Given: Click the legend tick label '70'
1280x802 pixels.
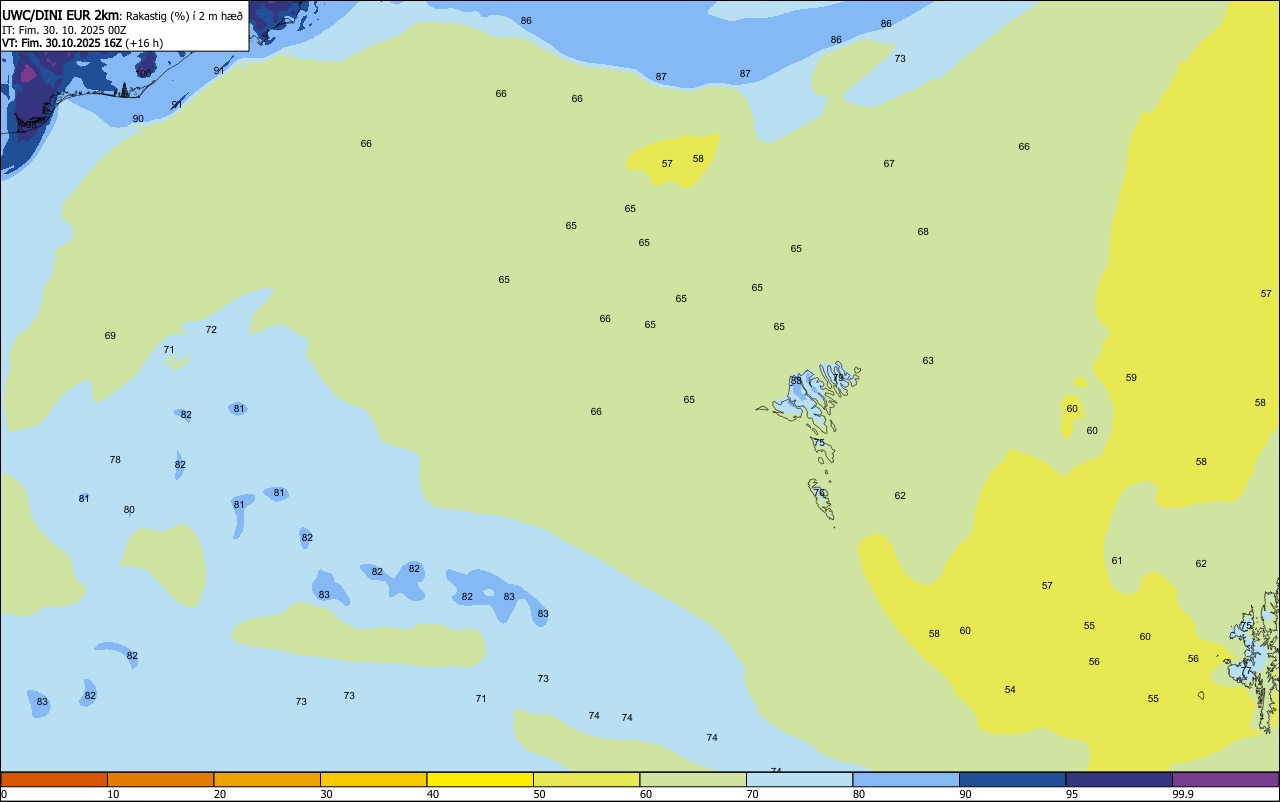Looking at the screenshot, I should [x=752, y=794].
